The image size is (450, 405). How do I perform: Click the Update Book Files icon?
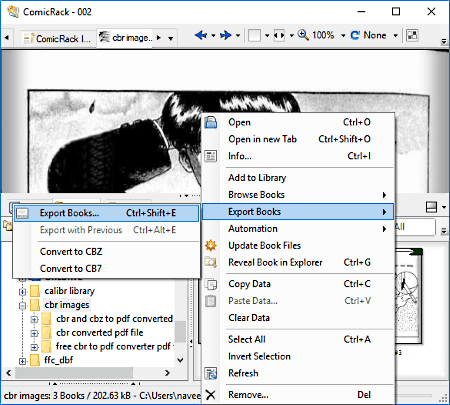pyautogui.click(x=211, y=246)
